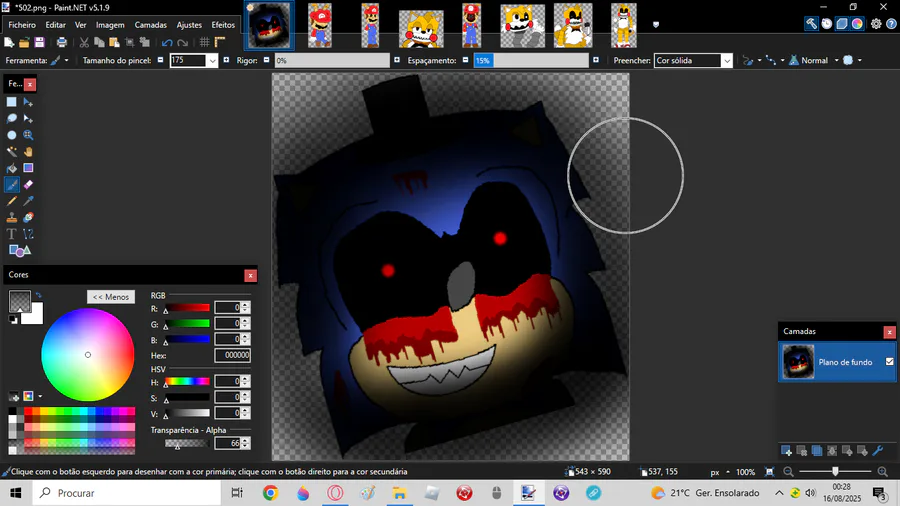Toggle visibility checkbox of Plano de fundo layer
Screen dimensions: 900x506
890,361
